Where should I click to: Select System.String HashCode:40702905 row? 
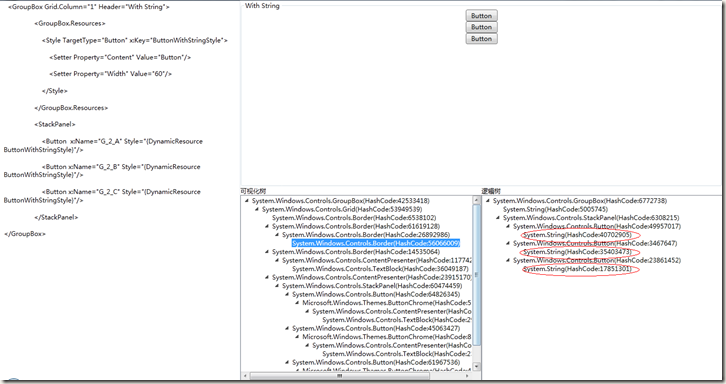(x=577, y=235)
